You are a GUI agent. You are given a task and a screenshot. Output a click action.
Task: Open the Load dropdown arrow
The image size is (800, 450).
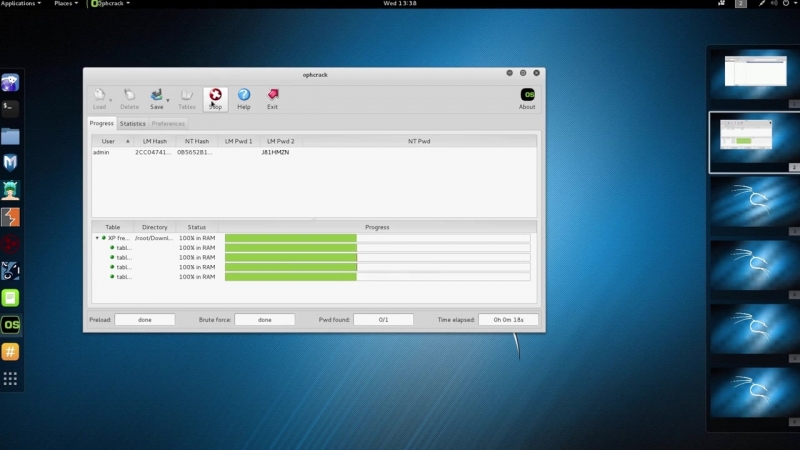click(x=111, y=100)
